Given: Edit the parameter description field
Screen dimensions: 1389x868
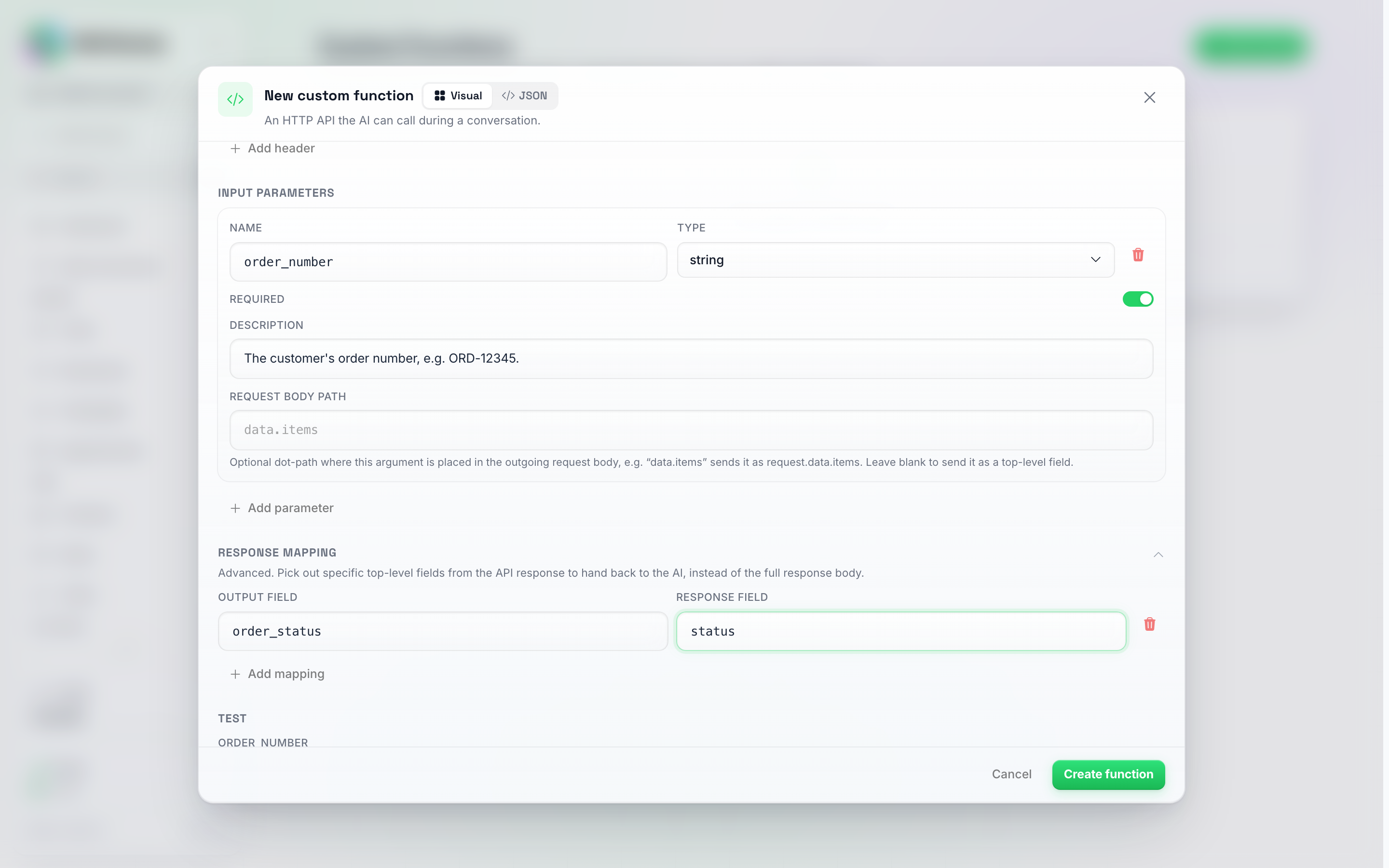Looking at the screenshot, I should pos(691,359).
